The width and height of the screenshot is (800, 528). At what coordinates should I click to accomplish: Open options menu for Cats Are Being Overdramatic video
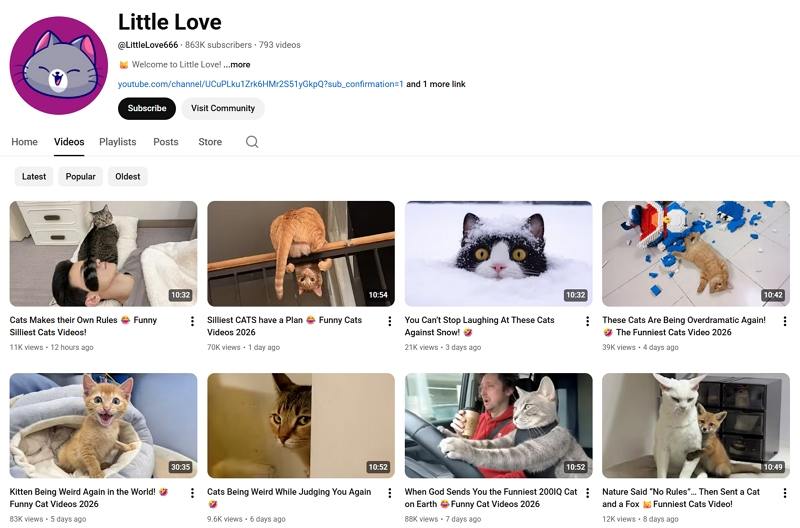pyautogui.click(x=785, y=321)
